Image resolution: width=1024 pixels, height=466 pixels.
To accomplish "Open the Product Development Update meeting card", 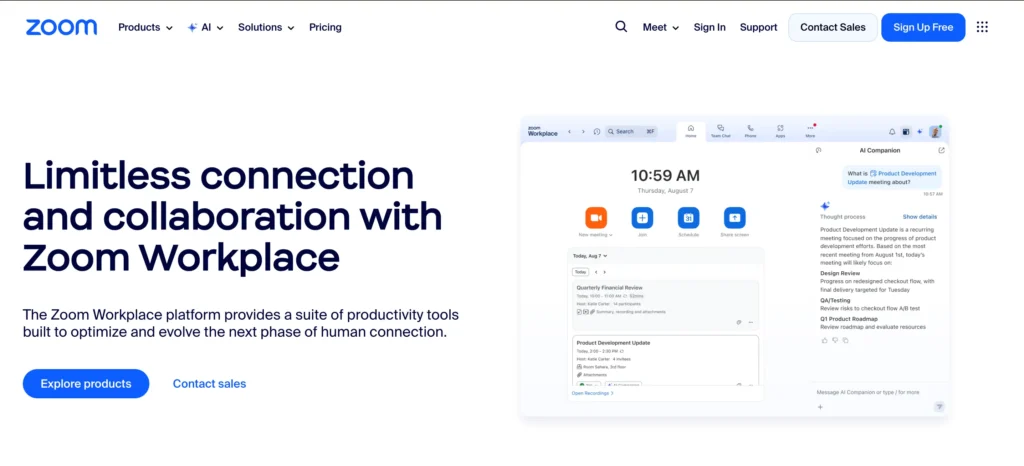I will tap(666, 360).
